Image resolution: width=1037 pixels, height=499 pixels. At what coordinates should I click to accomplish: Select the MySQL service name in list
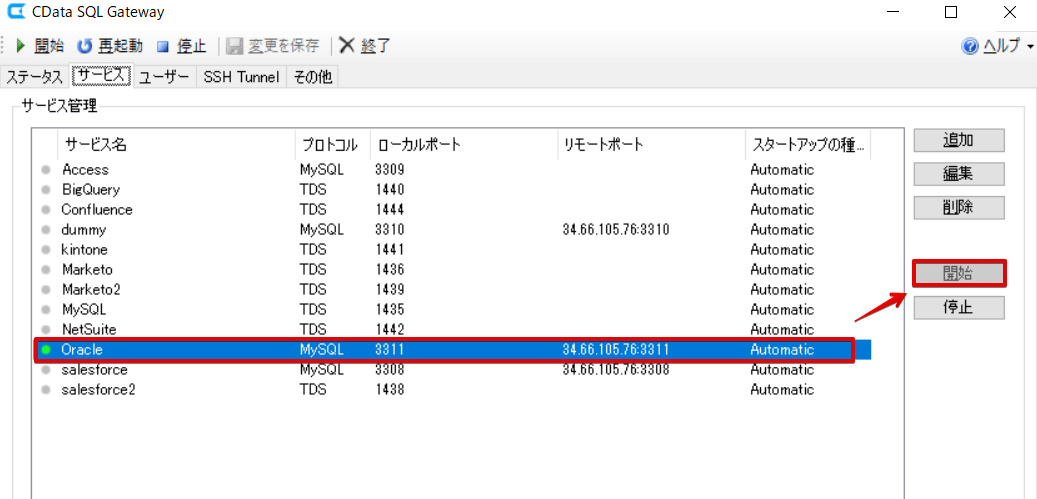click(x=83, y=309)
